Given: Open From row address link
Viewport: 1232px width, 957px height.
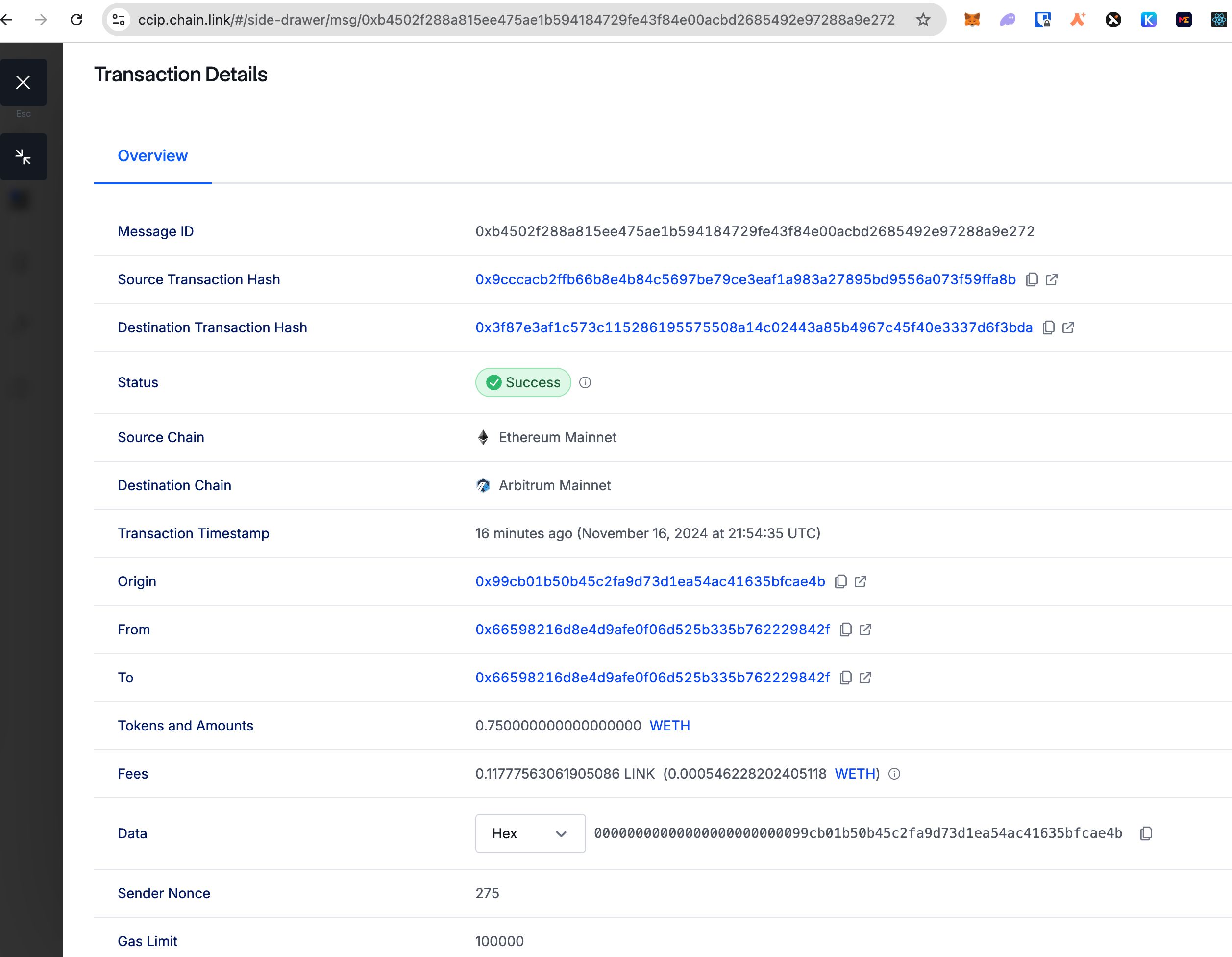Looking at the screenshot, I should click(x=653, y=629).
